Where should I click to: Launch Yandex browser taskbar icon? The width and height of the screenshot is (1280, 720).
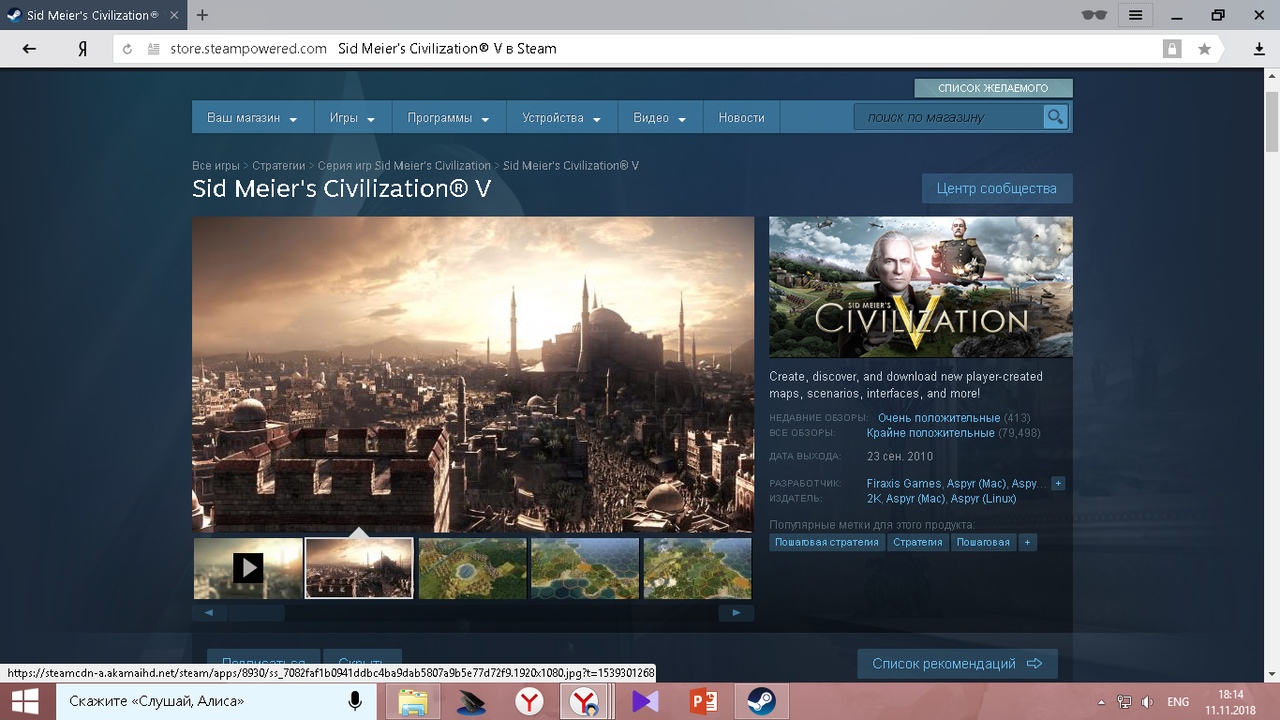(529, 701)
